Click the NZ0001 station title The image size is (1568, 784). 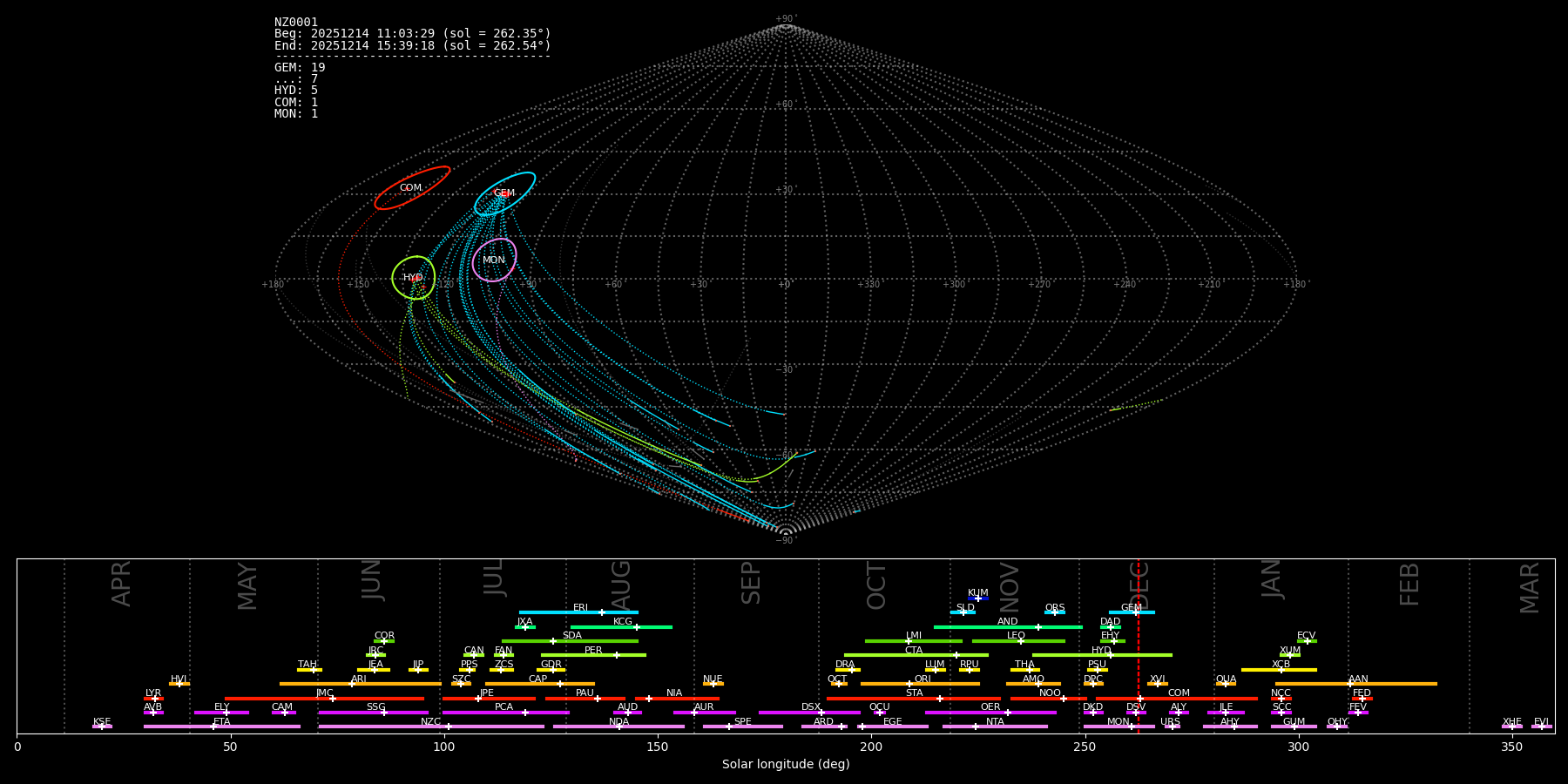pyautogui.click(x=296, y=22)
